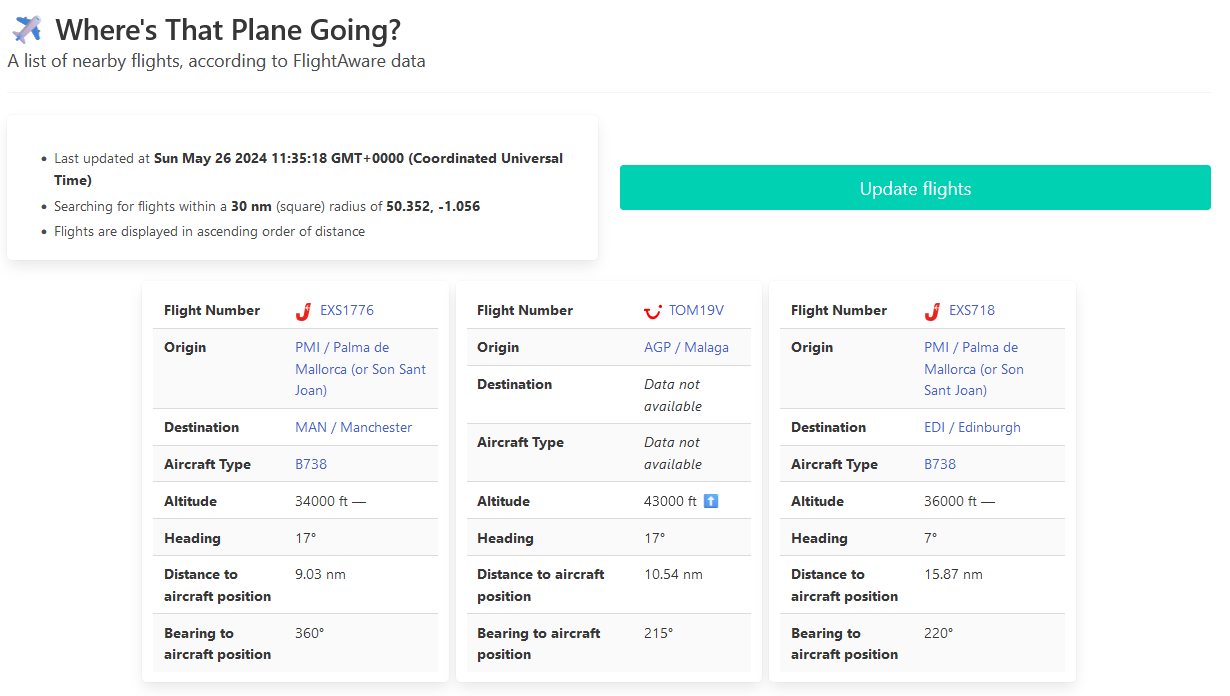Click distance value '9.03 nm'

click(x=320, y=574)
